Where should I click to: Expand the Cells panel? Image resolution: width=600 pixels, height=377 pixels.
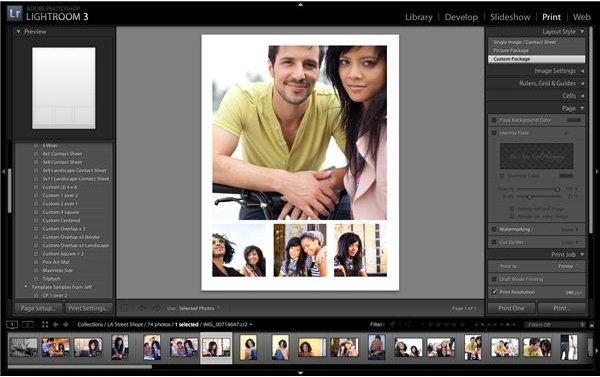tap(582, 96)
